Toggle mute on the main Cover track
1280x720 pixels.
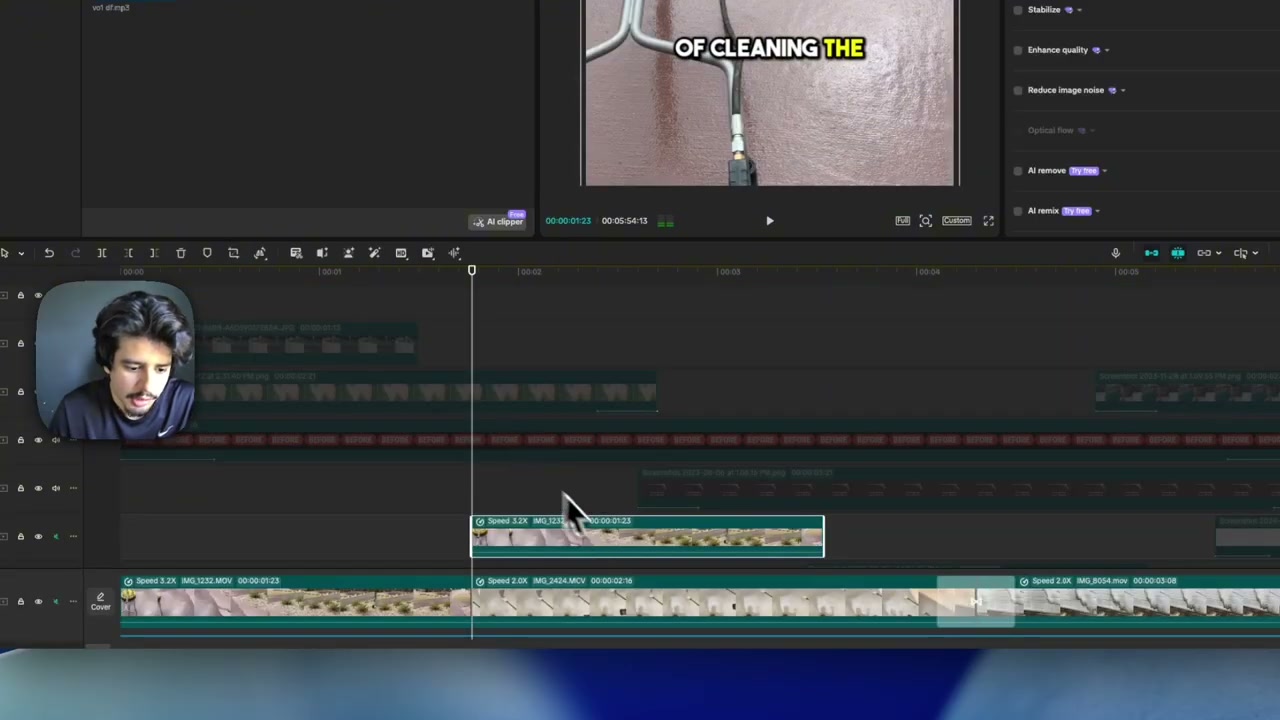click(56, 601)
